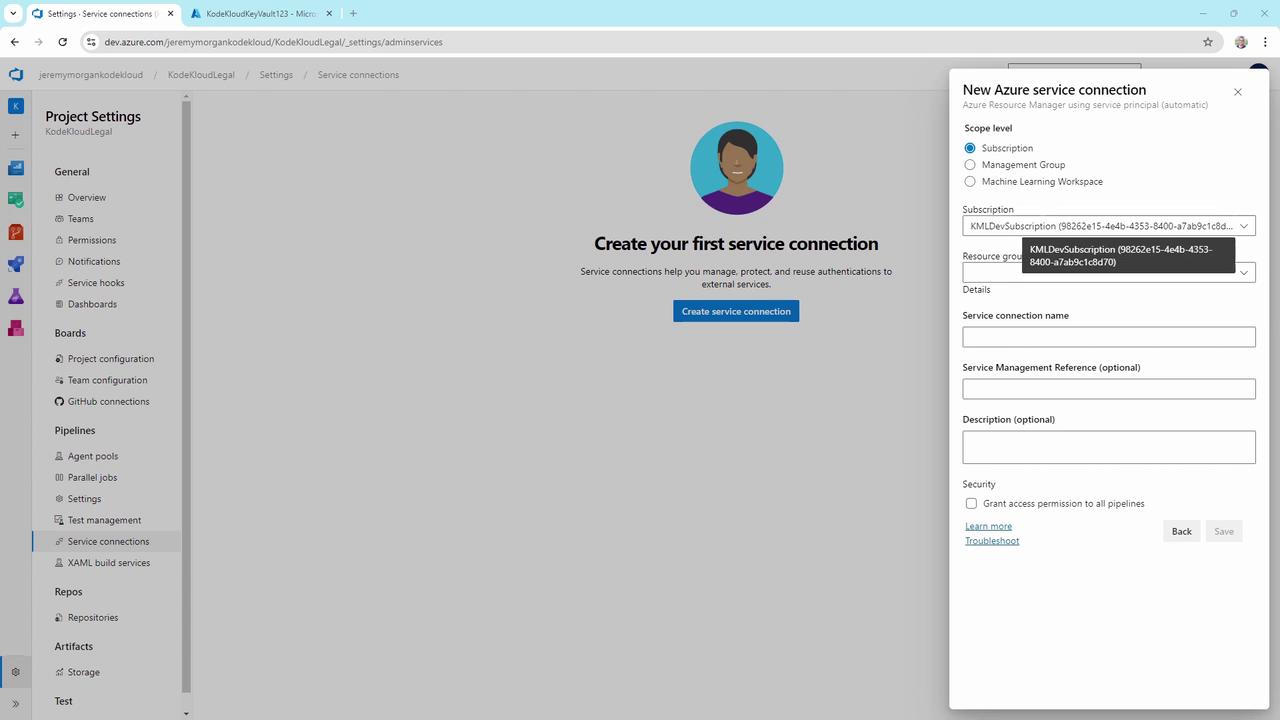Open the Artifacts hub icon in the sidebar
This screenshot has height=720, width=1280.
coord(15,328)
